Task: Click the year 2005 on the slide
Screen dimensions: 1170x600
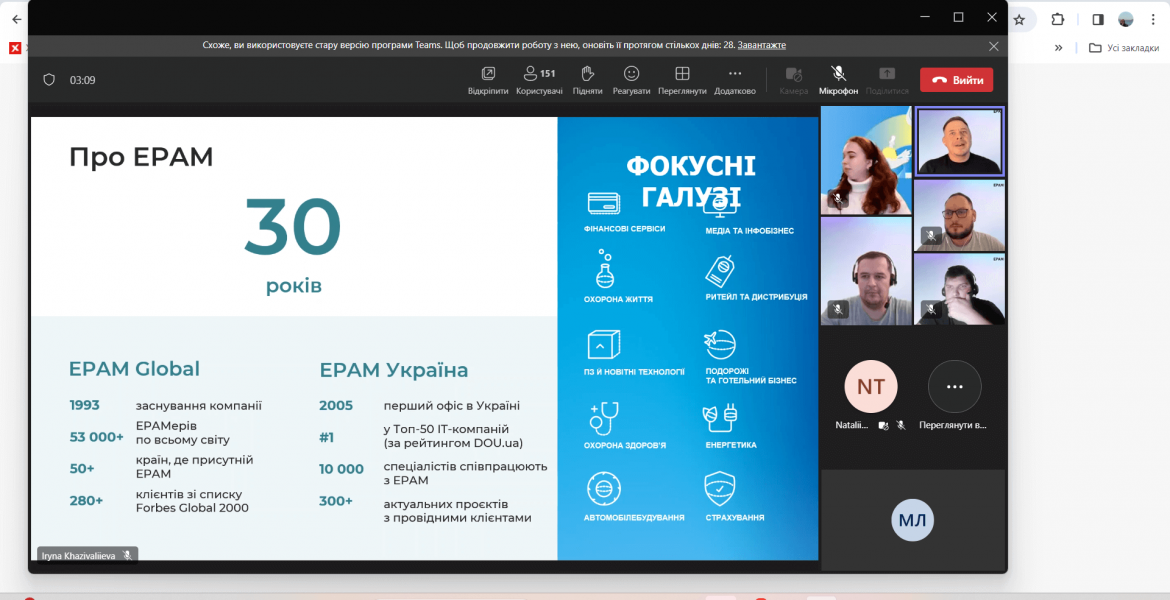Action: [336, 406]
